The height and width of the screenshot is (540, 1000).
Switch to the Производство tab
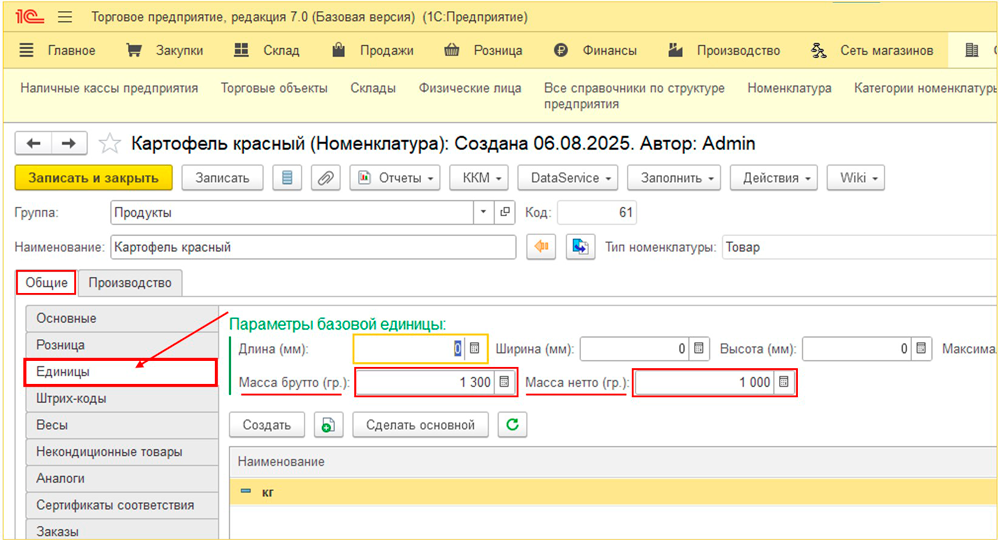click(x=130, y=283)
